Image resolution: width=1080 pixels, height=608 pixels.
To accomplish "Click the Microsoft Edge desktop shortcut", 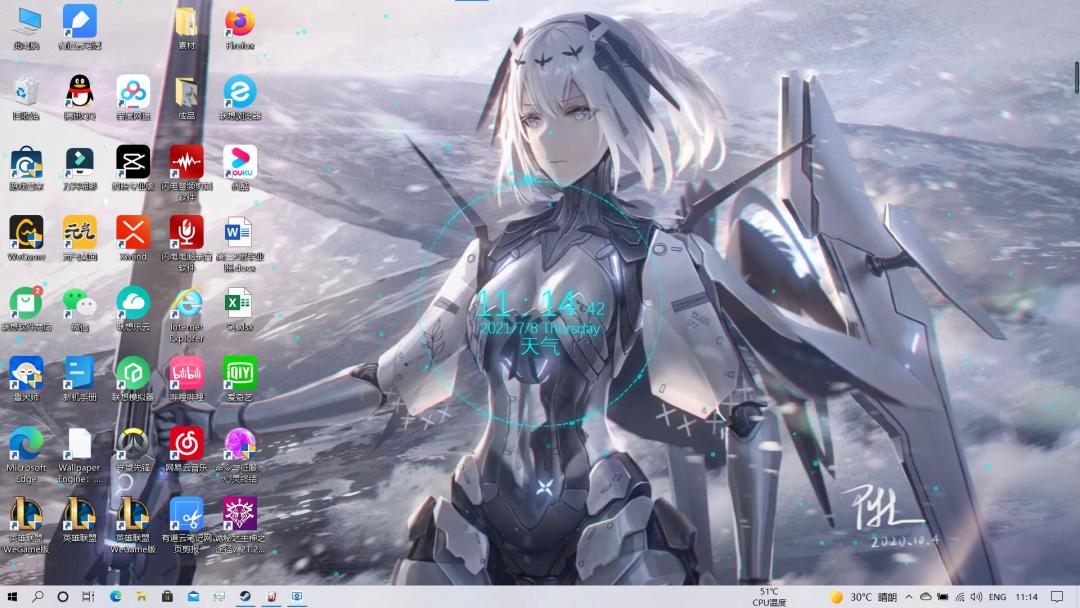I will [x=26, y=455].
